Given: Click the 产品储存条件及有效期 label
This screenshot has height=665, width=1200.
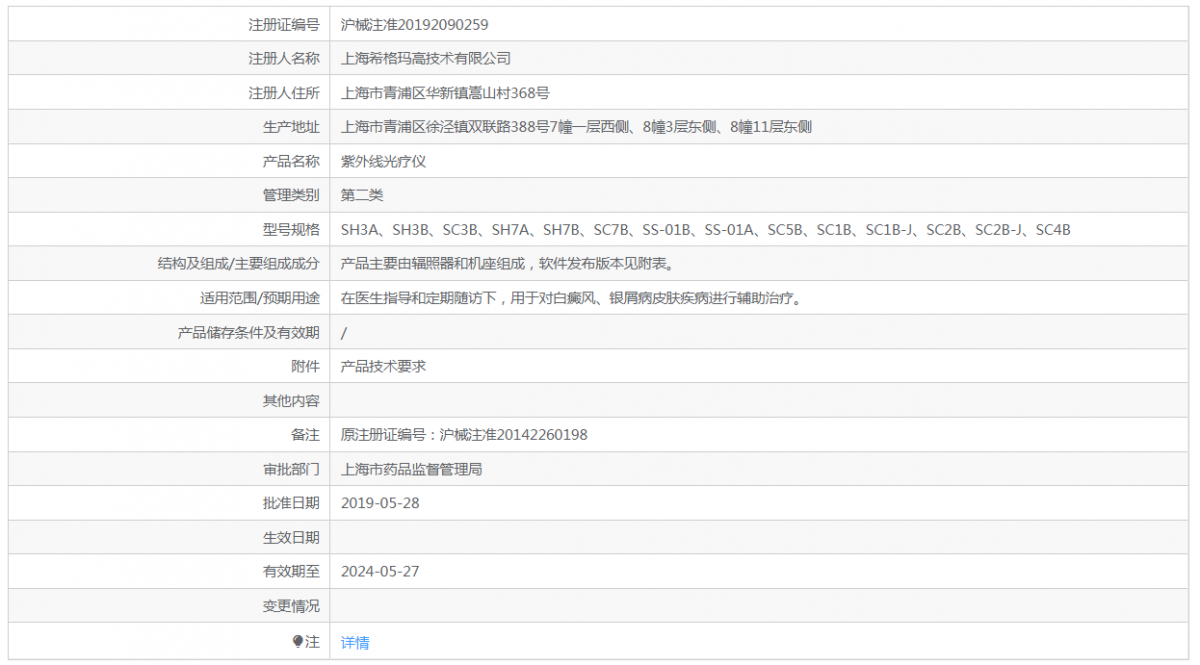Looking at the screenshot, I should point(249,332).
